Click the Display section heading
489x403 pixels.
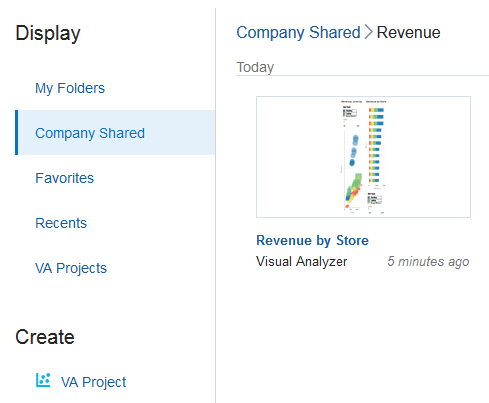tap(48, 33)
